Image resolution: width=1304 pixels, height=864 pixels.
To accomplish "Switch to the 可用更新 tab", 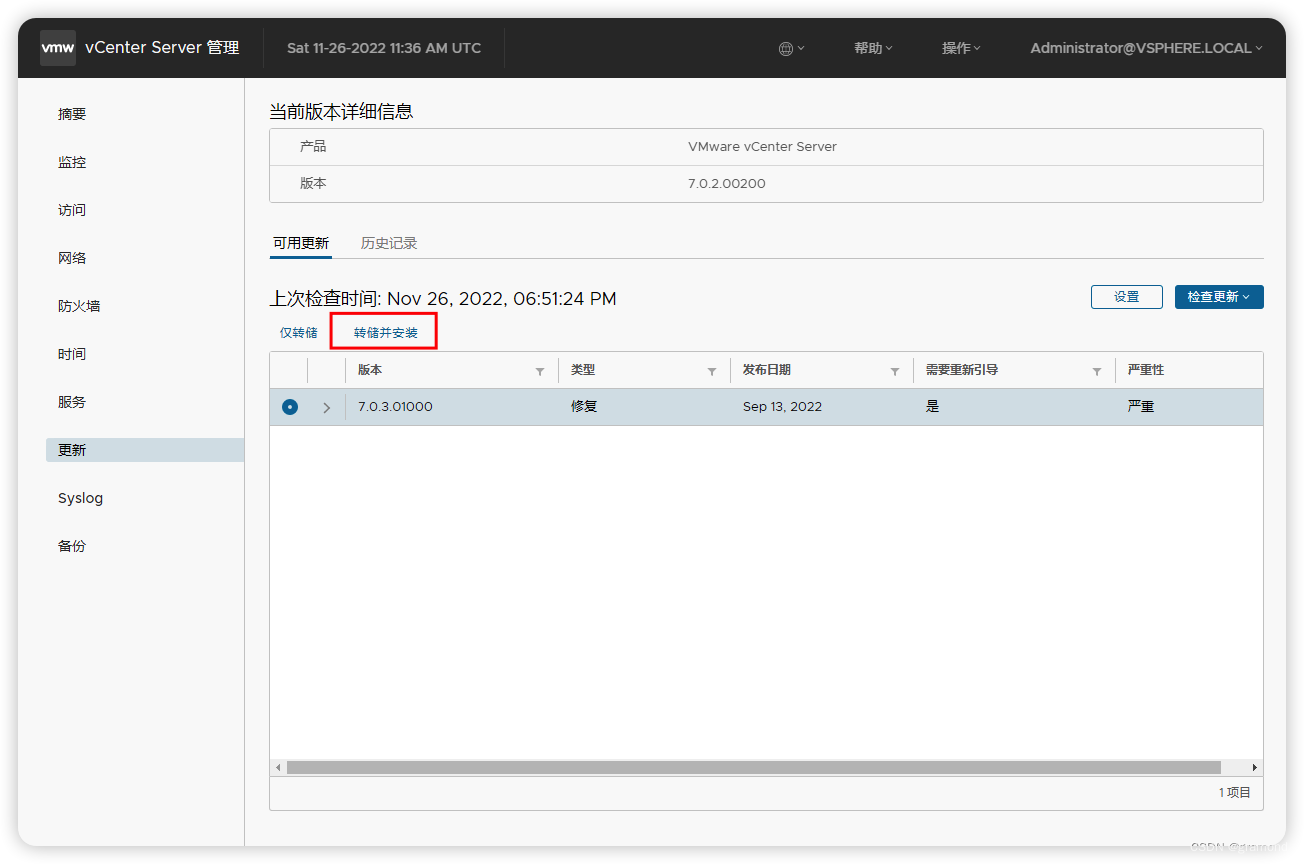I will (x=301, y=243).
